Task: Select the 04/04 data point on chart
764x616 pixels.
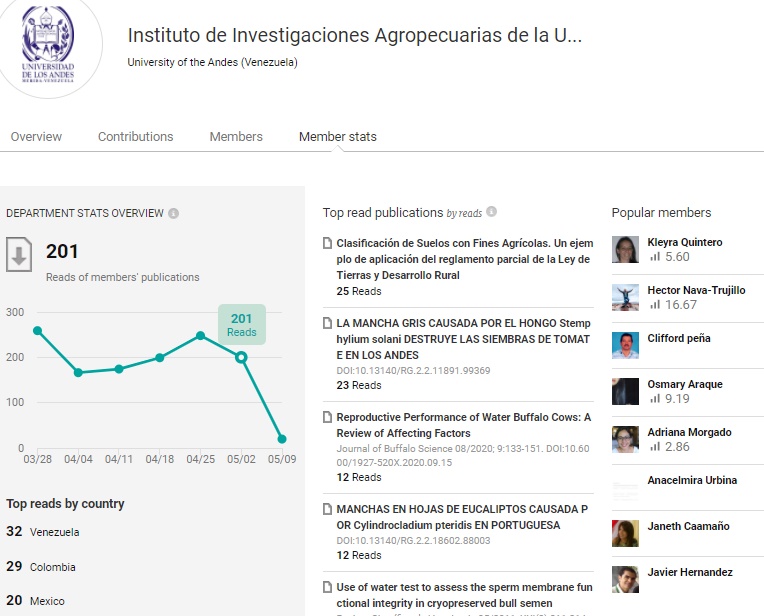Action: (x=78, y=373)
